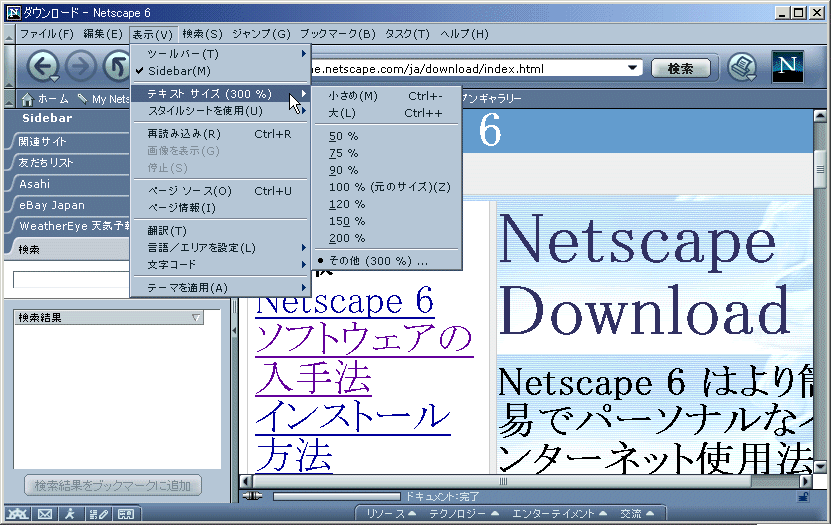This screenshot has width=831, height=525.
Task: Select 大(L) text size option
Action: pyautogui.click(x=387, y=113)
